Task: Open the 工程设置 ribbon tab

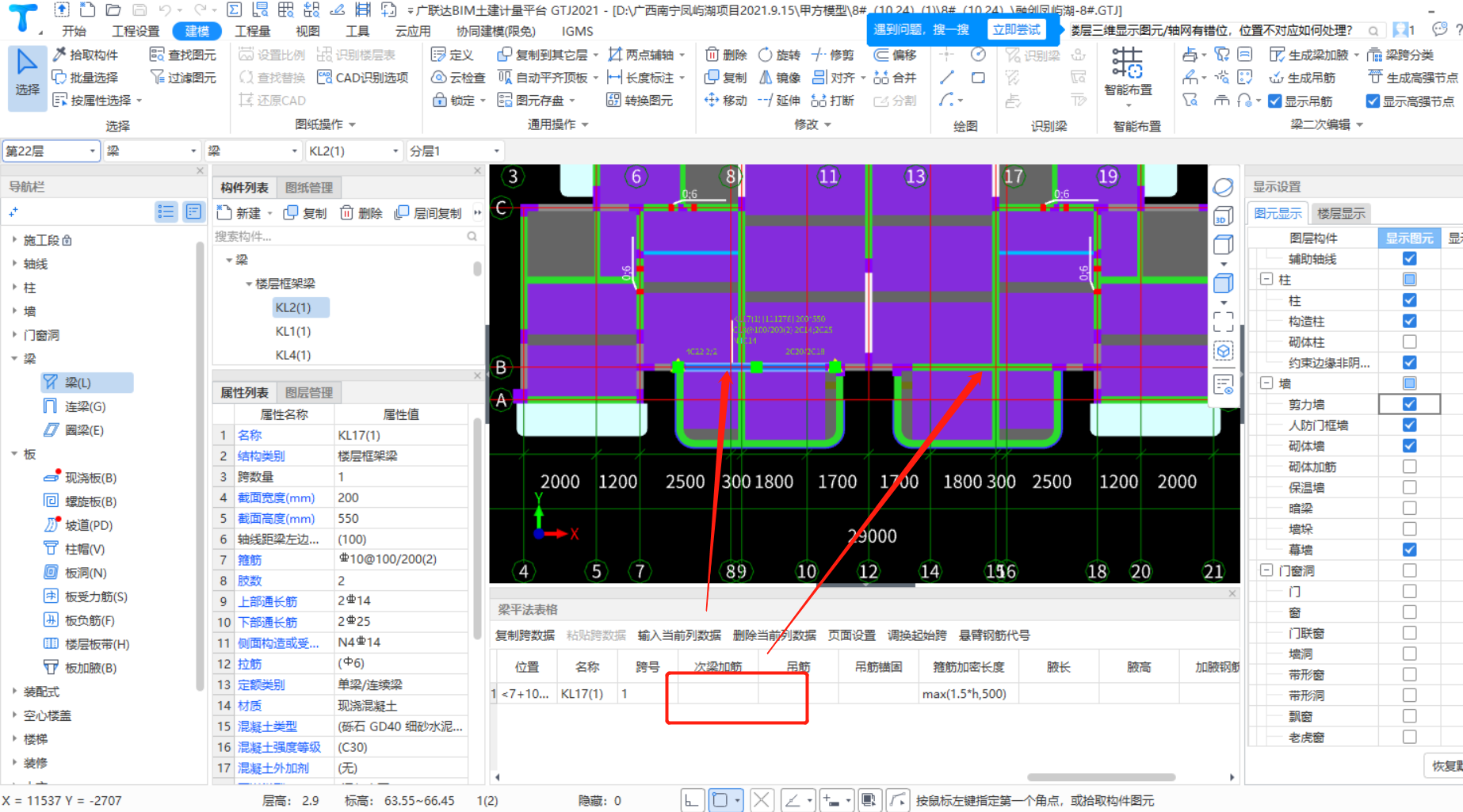Action: [136, 31]
